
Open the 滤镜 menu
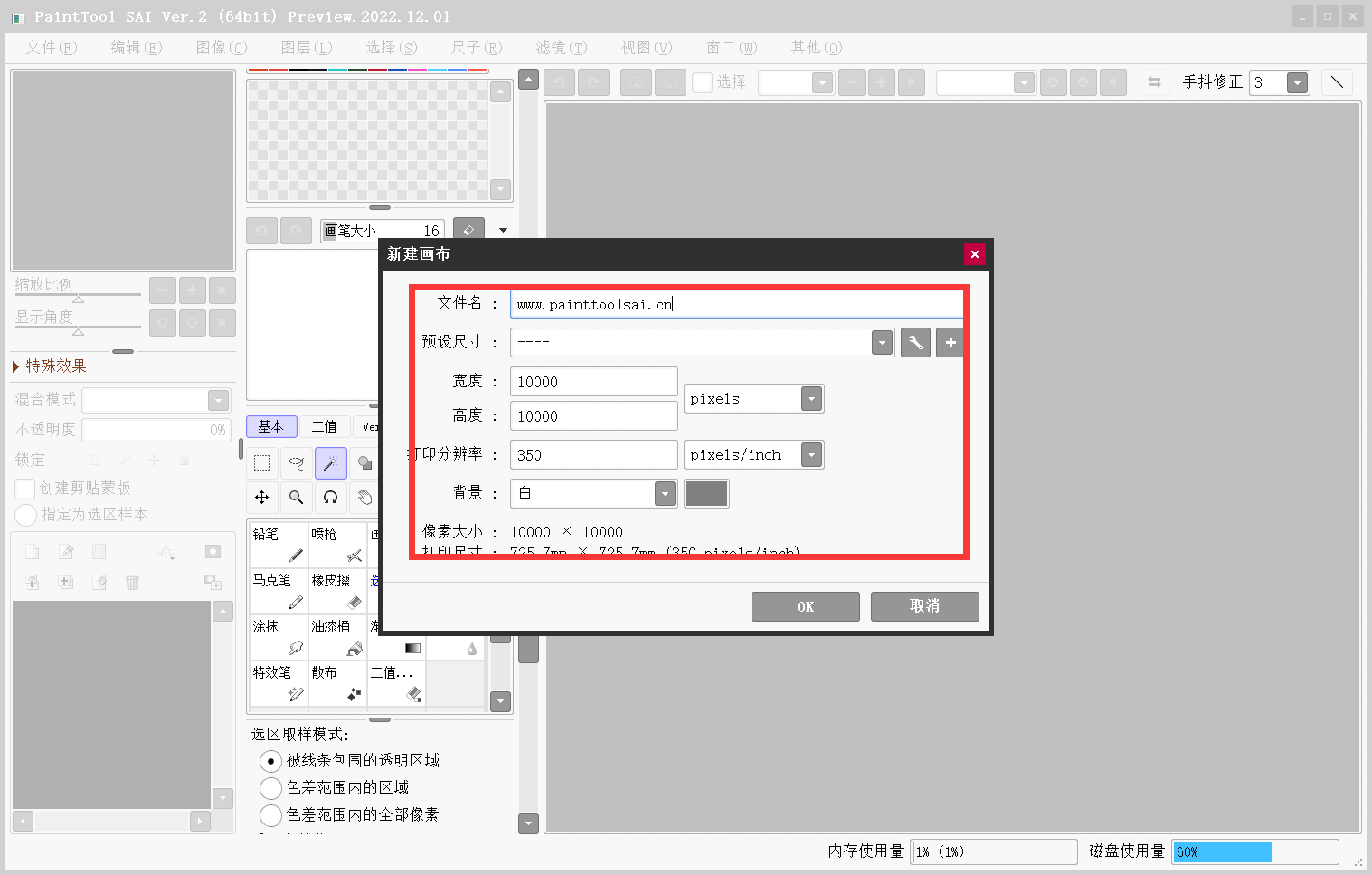tap(562, 47)
